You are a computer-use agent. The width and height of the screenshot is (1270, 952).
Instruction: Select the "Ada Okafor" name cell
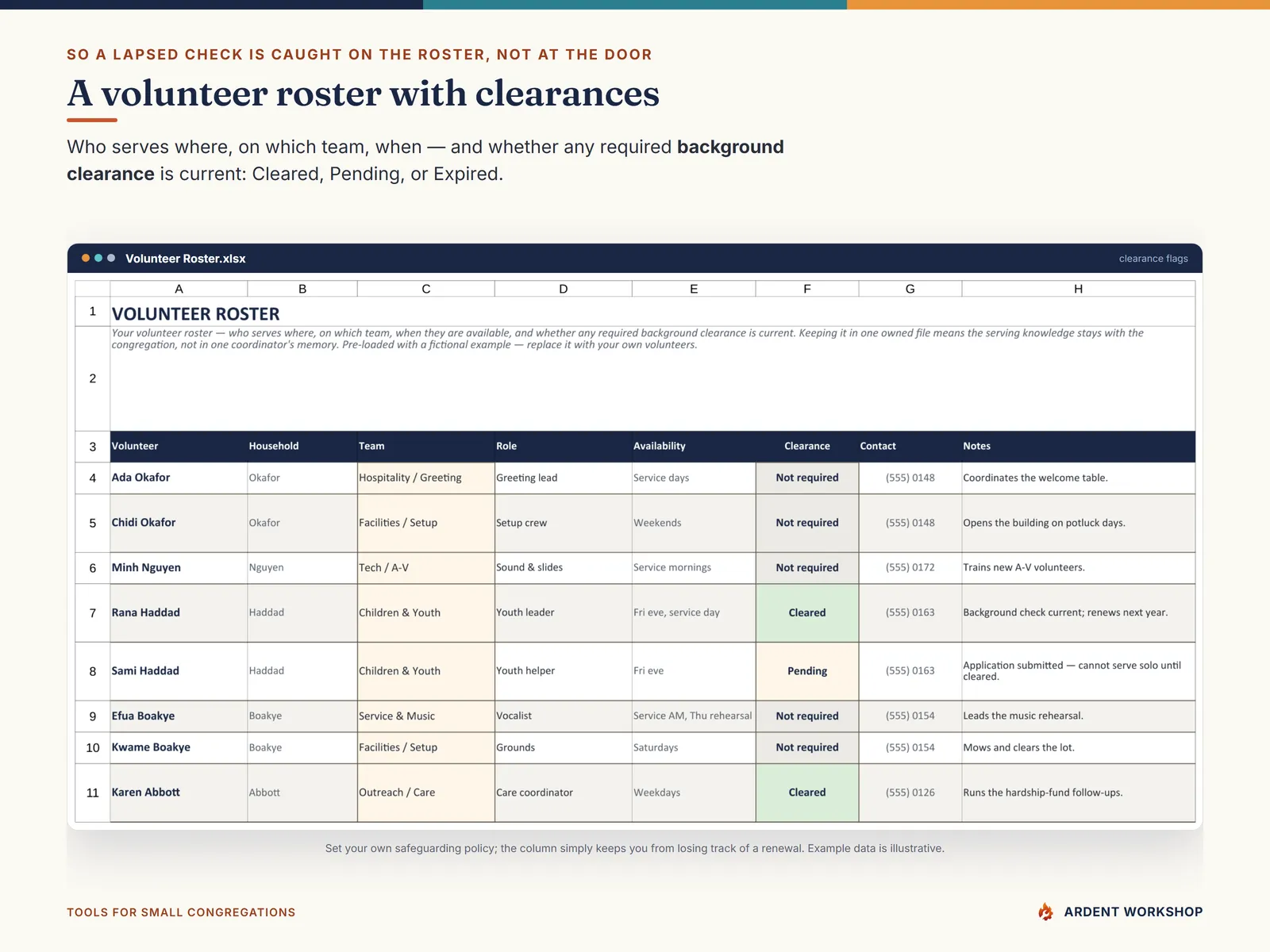point(179,478)
